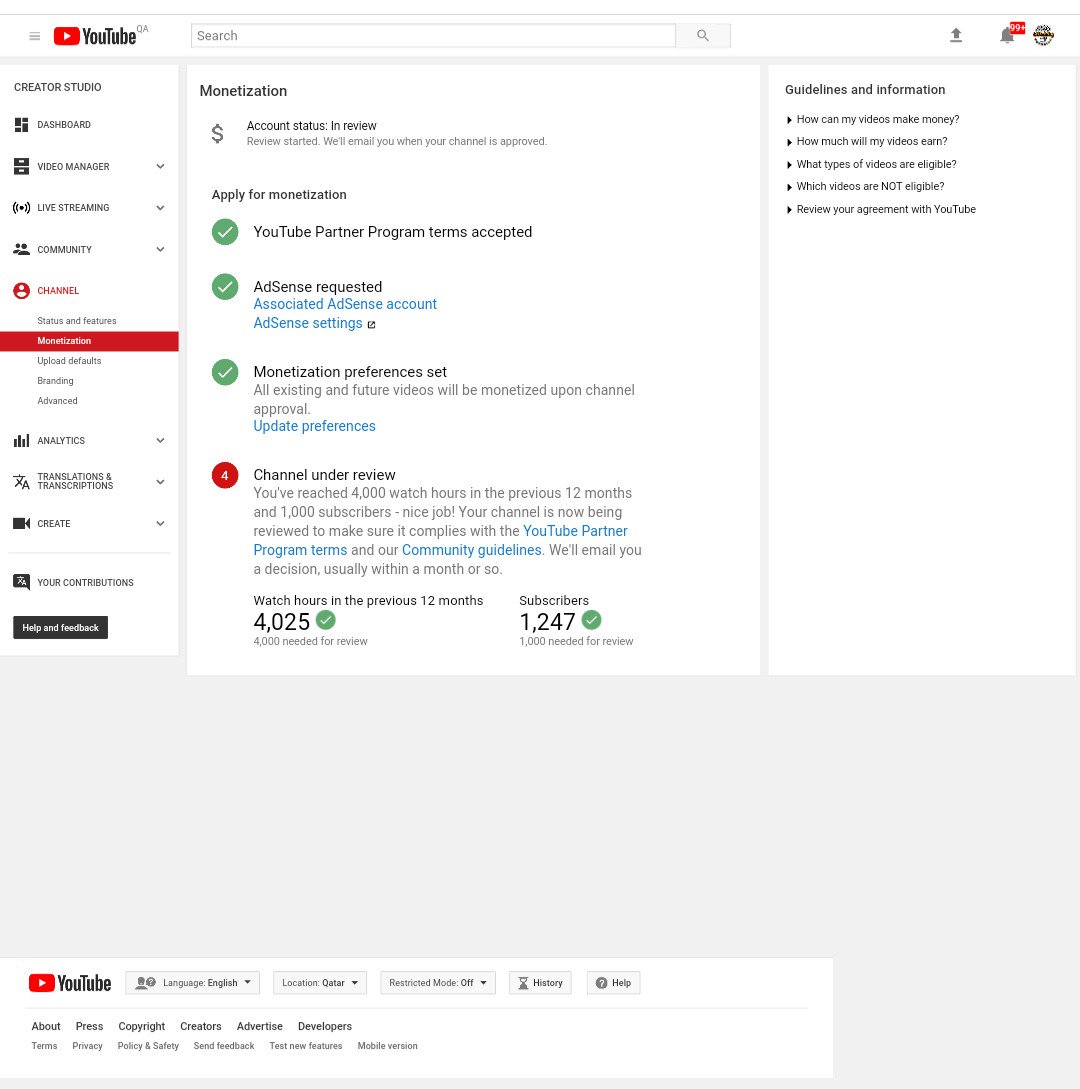The height and width of the screenshot is (1089, 1080).
Task: Click the Analytics bar chart icon
Action: (22, 440)
